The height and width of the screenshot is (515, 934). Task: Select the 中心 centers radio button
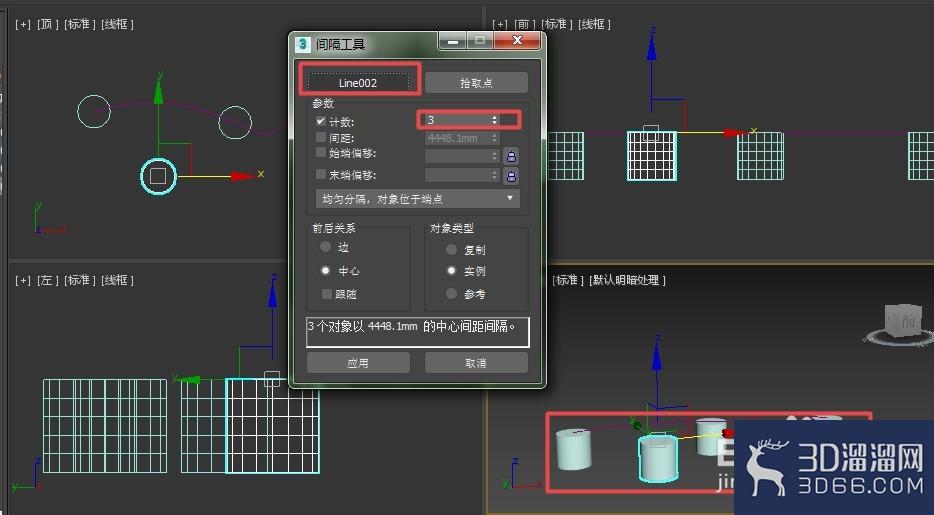(x=325, y=270)
